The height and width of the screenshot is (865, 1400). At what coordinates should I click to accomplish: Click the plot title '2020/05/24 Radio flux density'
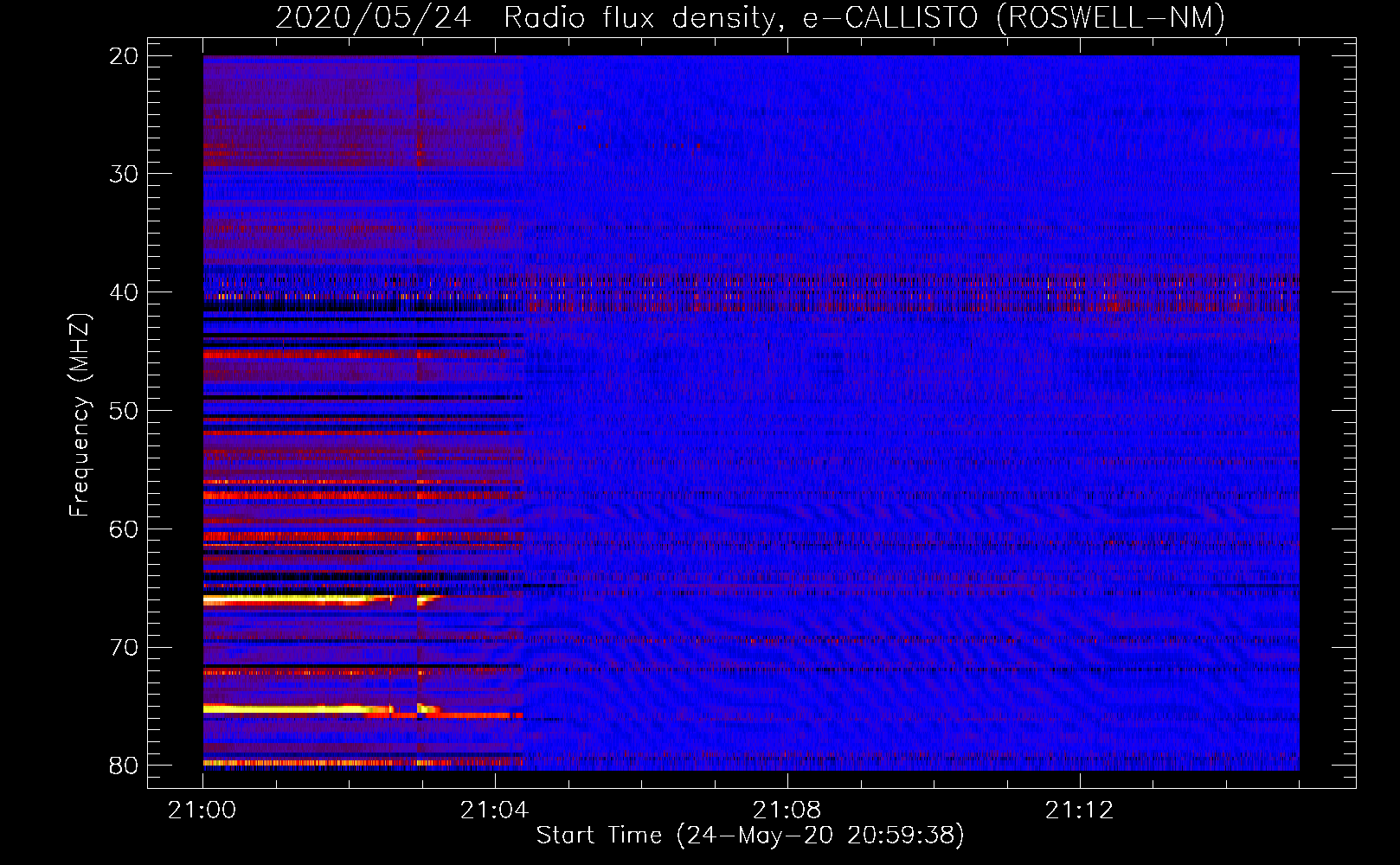[x=523, y=17]
